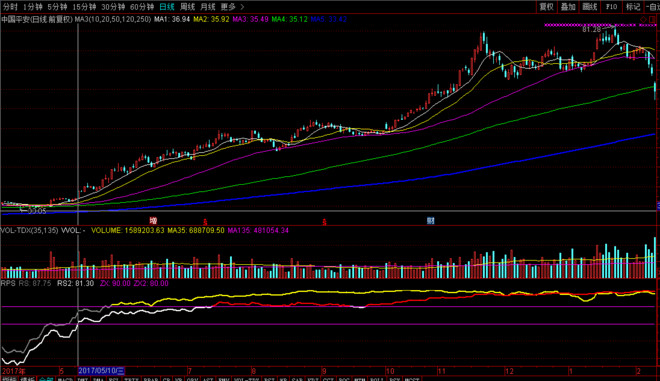Image resolution: width=660 pixels, height=381 pixels.
Task: Toggle the 复权 price adjustment option
Action: point(546,7)
